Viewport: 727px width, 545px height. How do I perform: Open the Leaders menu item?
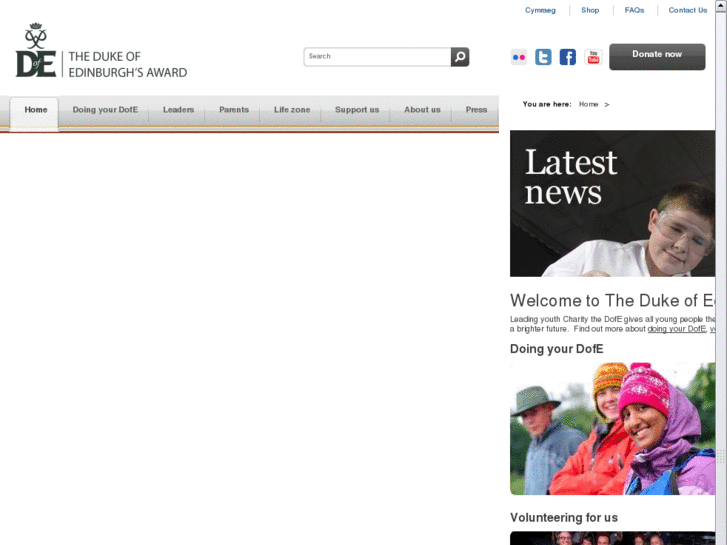[178, 110]
